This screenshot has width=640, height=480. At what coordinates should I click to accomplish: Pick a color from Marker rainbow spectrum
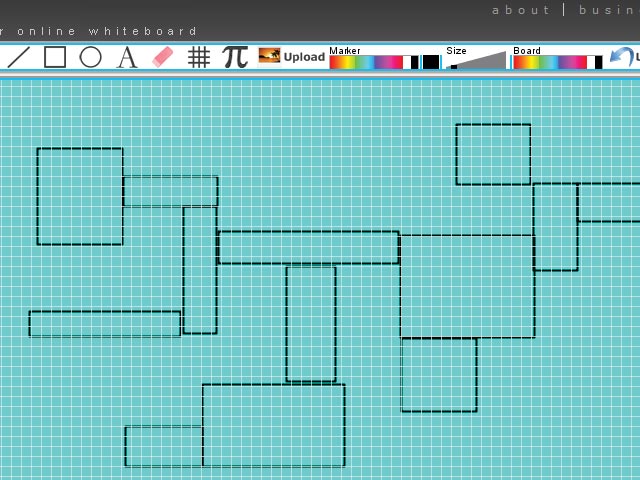(x=365, y=62)
